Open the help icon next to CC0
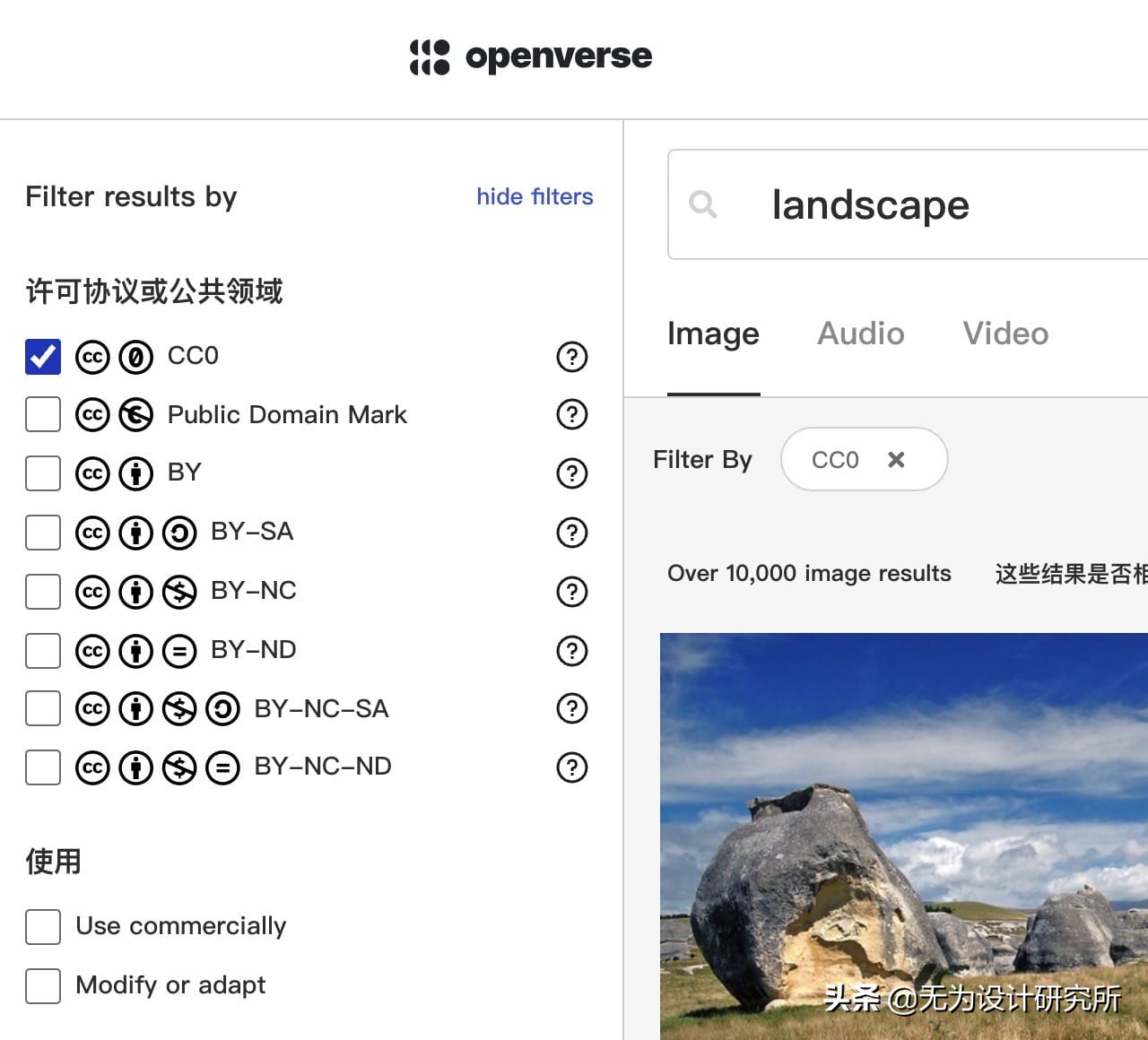The width and height of the screenshot is (1148, 1040). point(571,357)
